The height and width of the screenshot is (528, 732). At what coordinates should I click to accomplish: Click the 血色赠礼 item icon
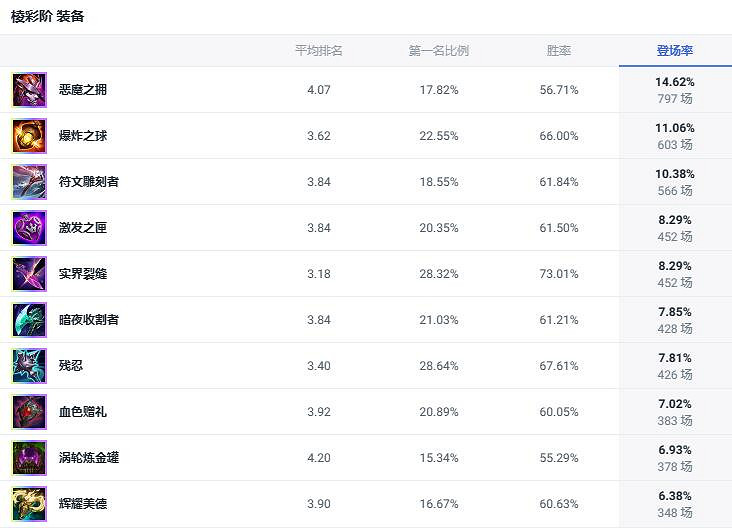29,412
